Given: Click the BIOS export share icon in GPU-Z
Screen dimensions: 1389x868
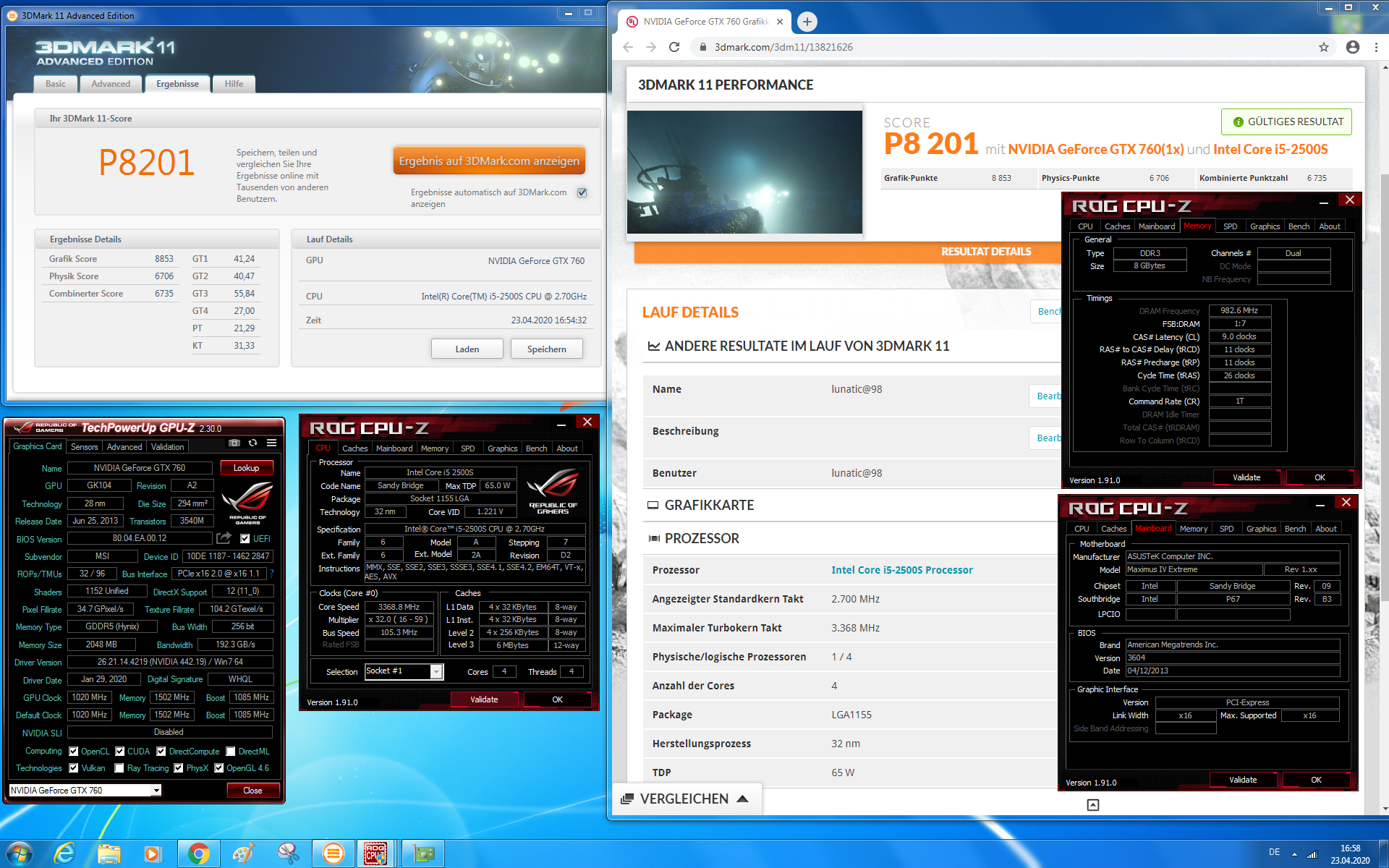Looking at the screenshot, I should pyautogui.click(x=224, y=538).
